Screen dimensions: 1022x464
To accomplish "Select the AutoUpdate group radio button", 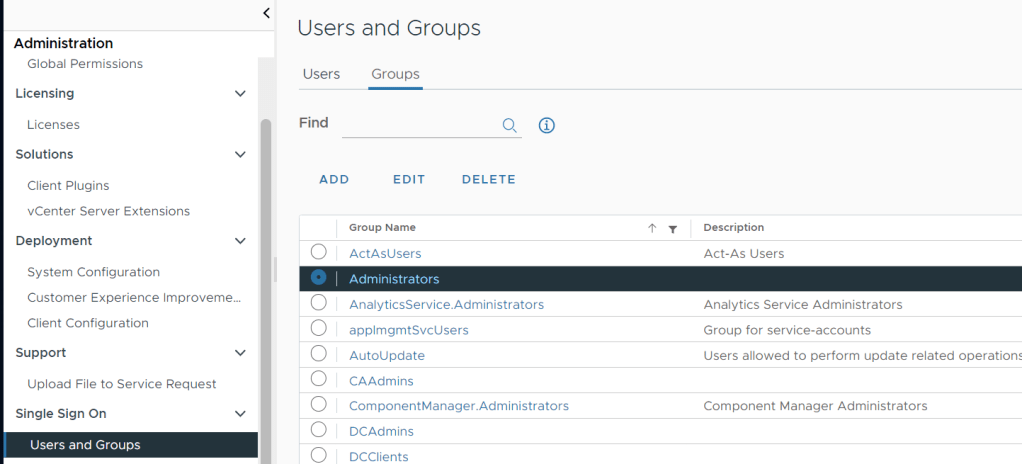I will coord(318,353).
